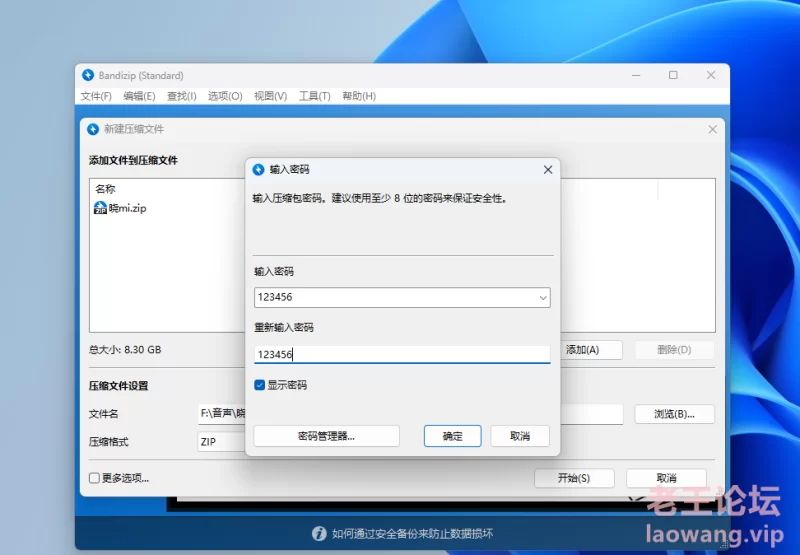Enable the 更多选项 checkbox
Image resolution: width=800 pixels, height=555 pixels.
point(94,478)
